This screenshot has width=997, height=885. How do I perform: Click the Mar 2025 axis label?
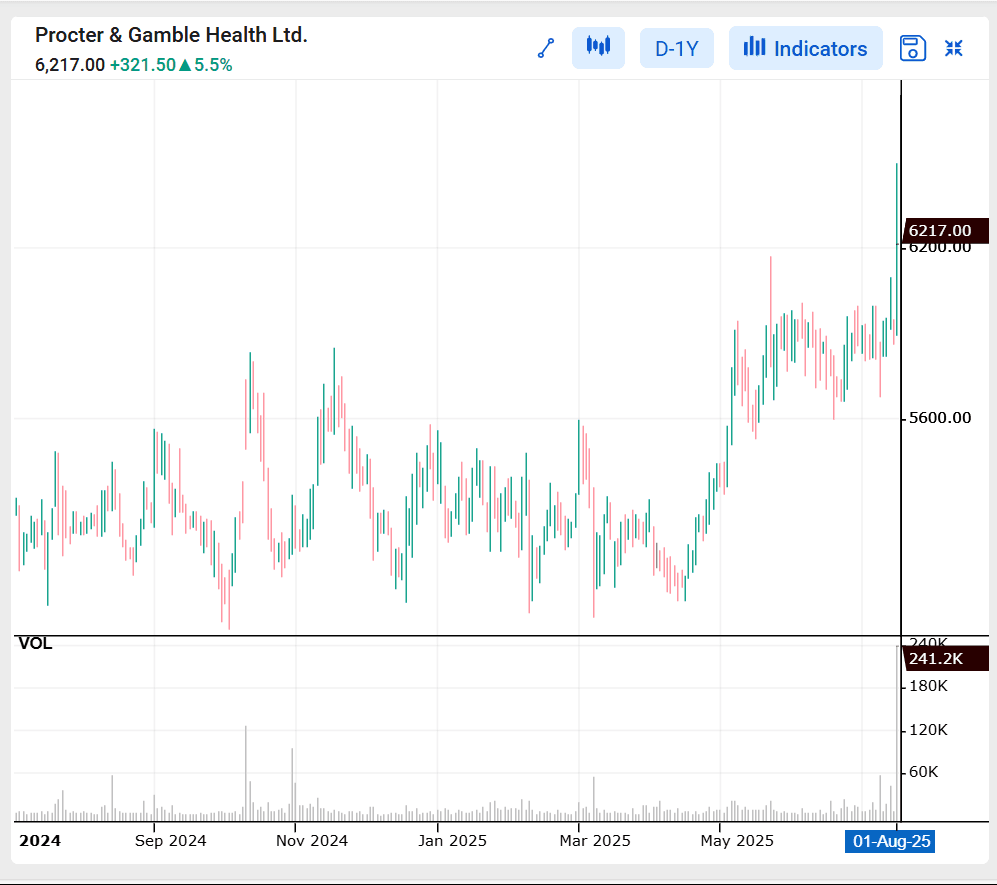[x=595, y=840]
